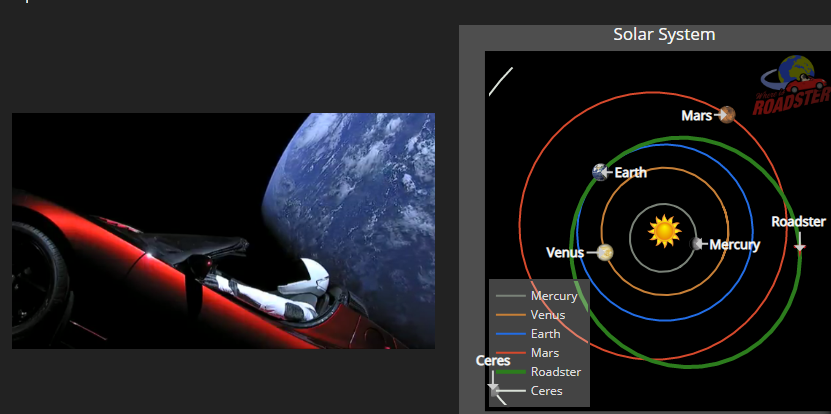This screenshot has width=831, height=414.
Task: Click the Sun icon at orbit center
Action: coord(664,232)
